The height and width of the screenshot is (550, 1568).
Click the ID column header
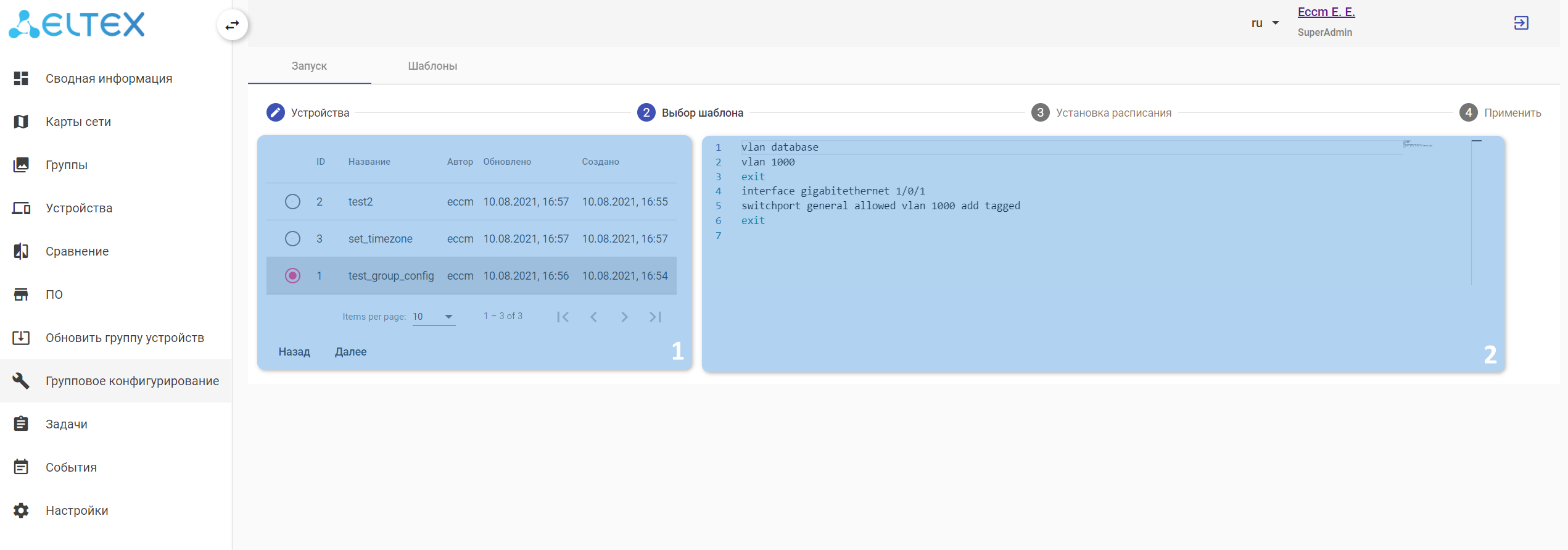pyautogui.click(x=321, y=162)
